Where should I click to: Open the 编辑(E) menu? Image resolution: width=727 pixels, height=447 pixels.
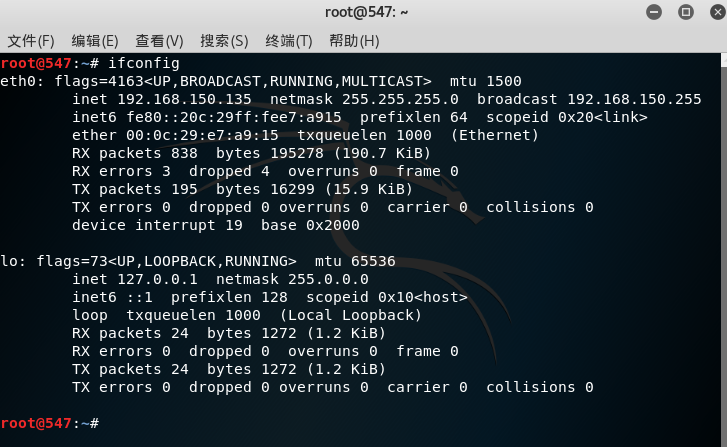[x=95, y=41]
